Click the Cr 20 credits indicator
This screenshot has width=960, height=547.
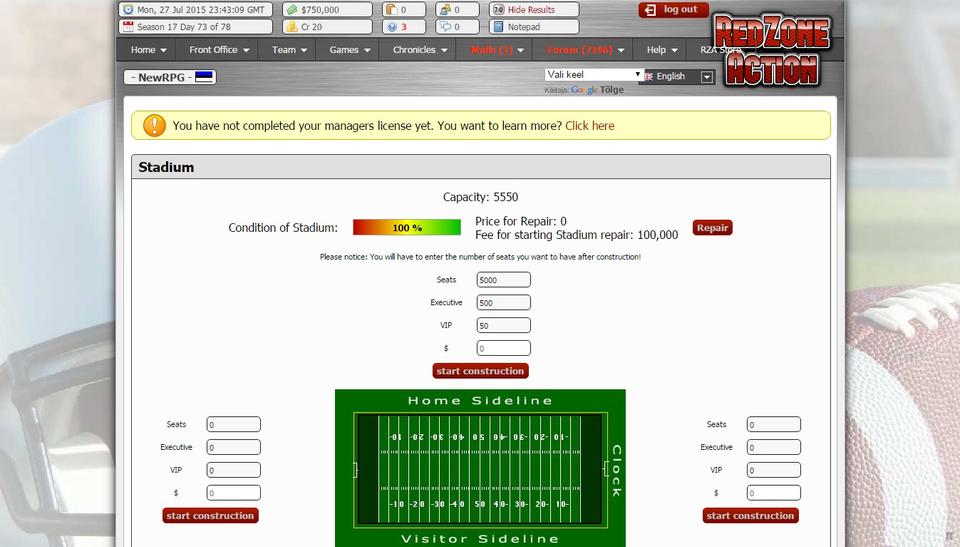pyautogui.click(x=326, y=27)
